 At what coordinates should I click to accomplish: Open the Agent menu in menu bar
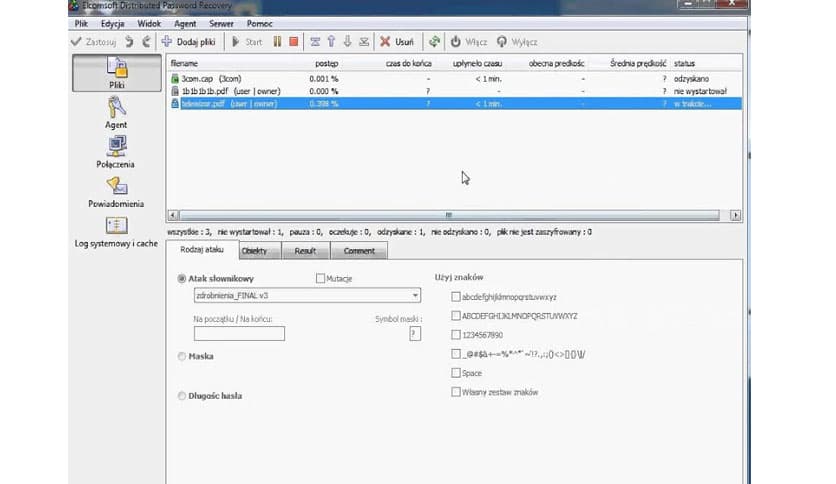pos(185,23)
